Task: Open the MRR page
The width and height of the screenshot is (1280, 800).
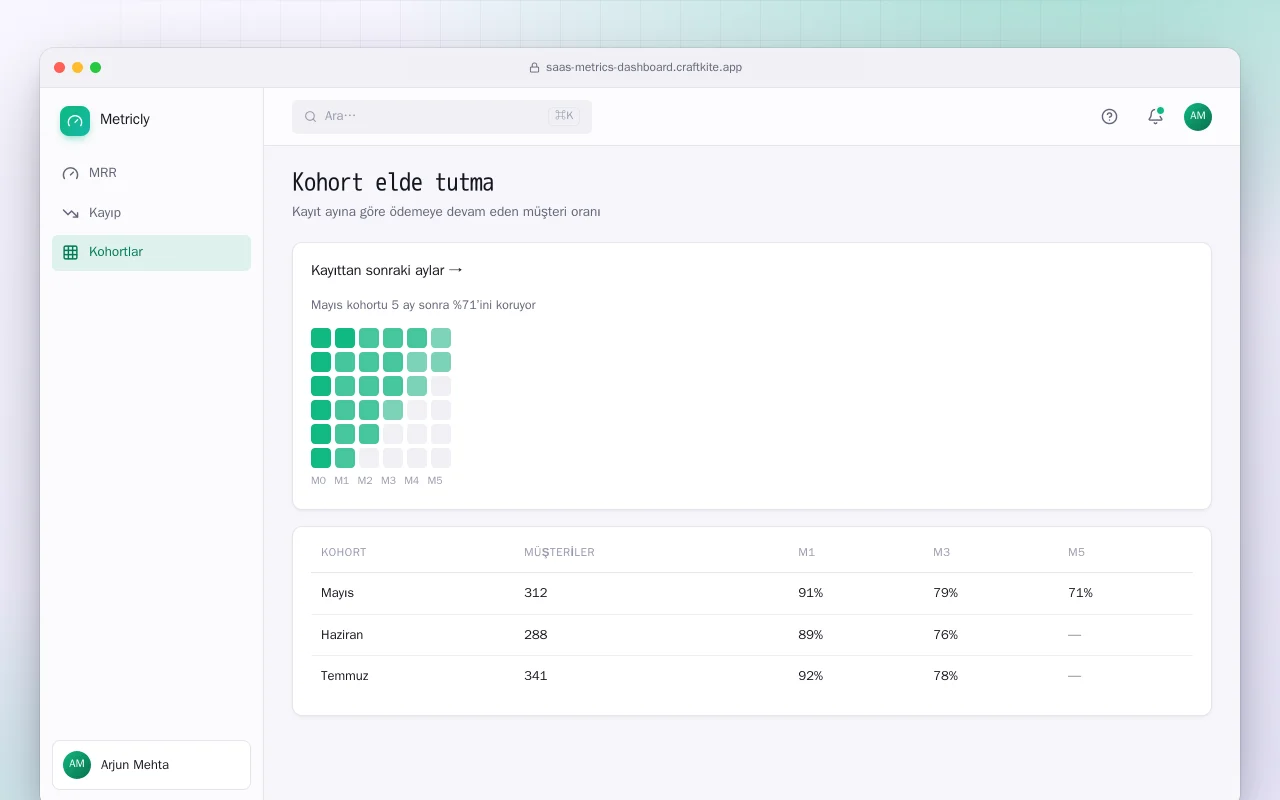Action: pos(151,173)
